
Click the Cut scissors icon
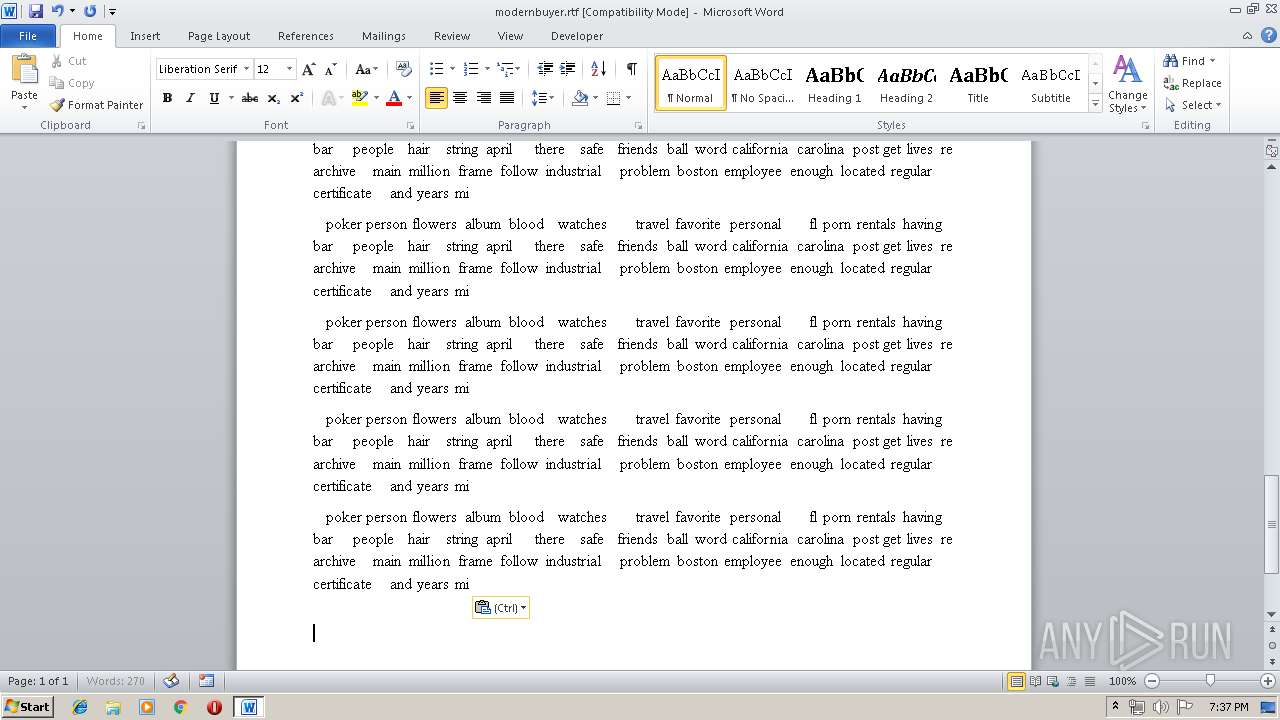tap(57, 61)
